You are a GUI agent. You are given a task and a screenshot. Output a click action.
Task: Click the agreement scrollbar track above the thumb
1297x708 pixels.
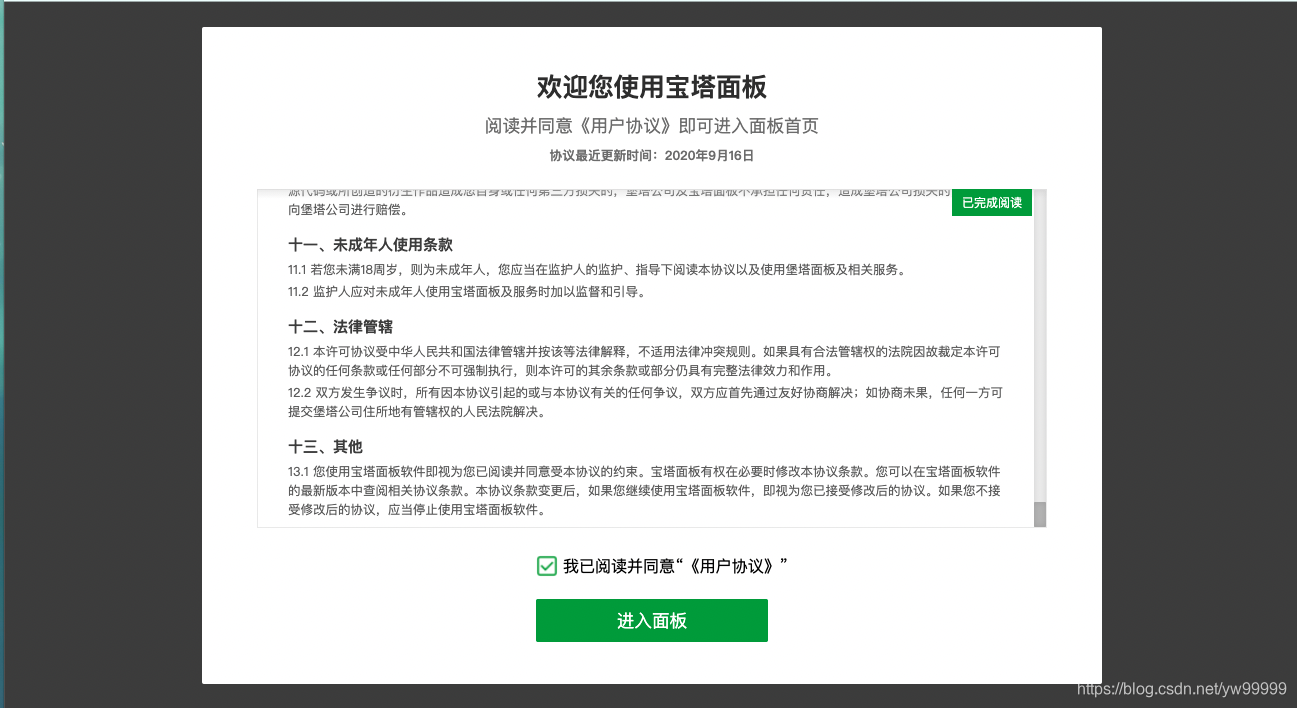tap(1040, 345)
